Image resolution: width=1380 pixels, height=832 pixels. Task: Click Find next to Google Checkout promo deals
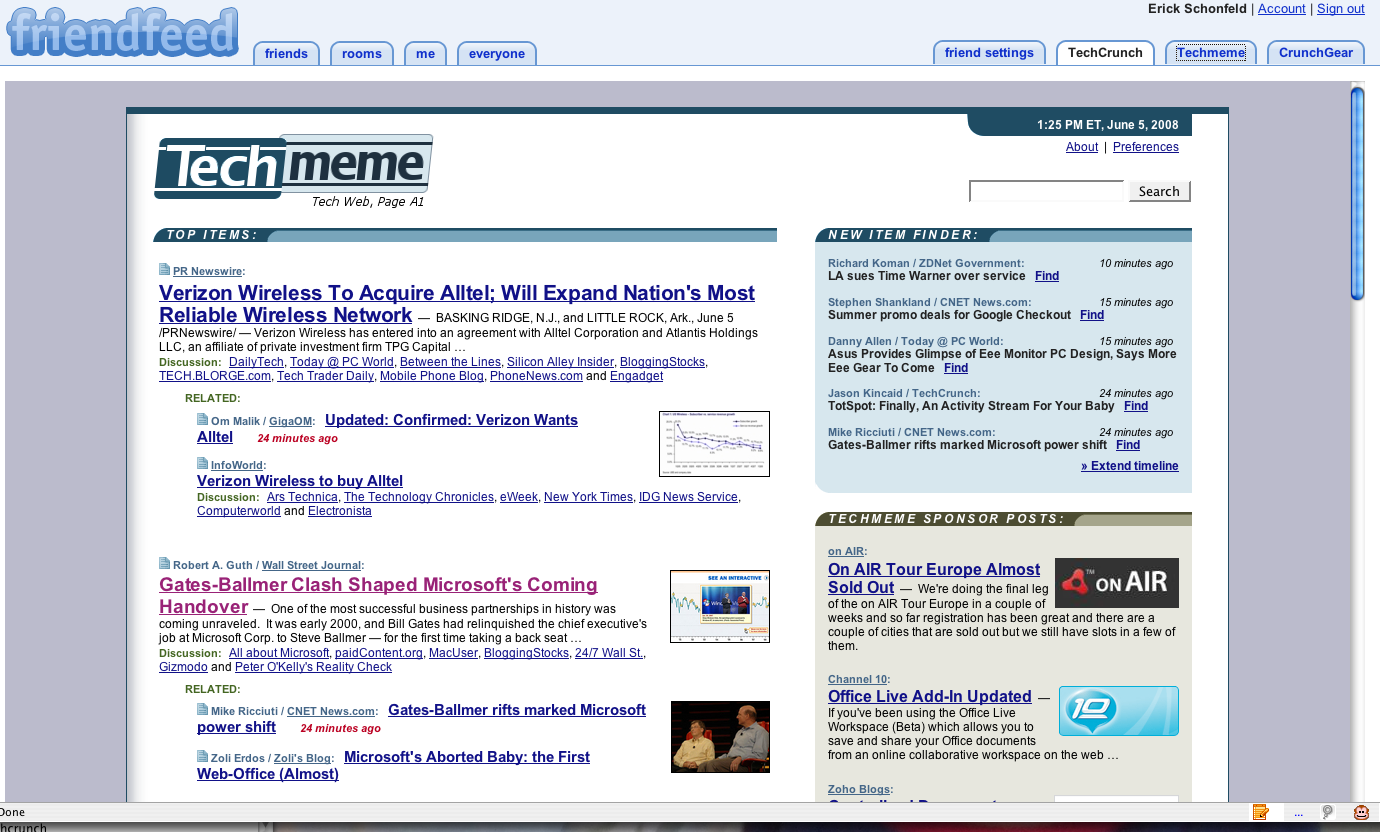coord(1092,315)
